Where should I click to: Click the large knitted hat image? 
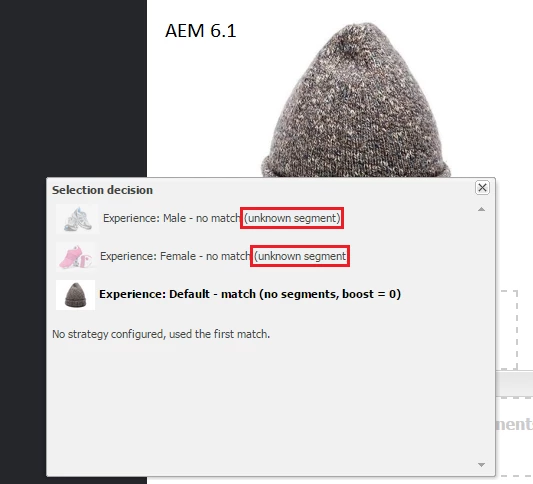tap(356, 100)
